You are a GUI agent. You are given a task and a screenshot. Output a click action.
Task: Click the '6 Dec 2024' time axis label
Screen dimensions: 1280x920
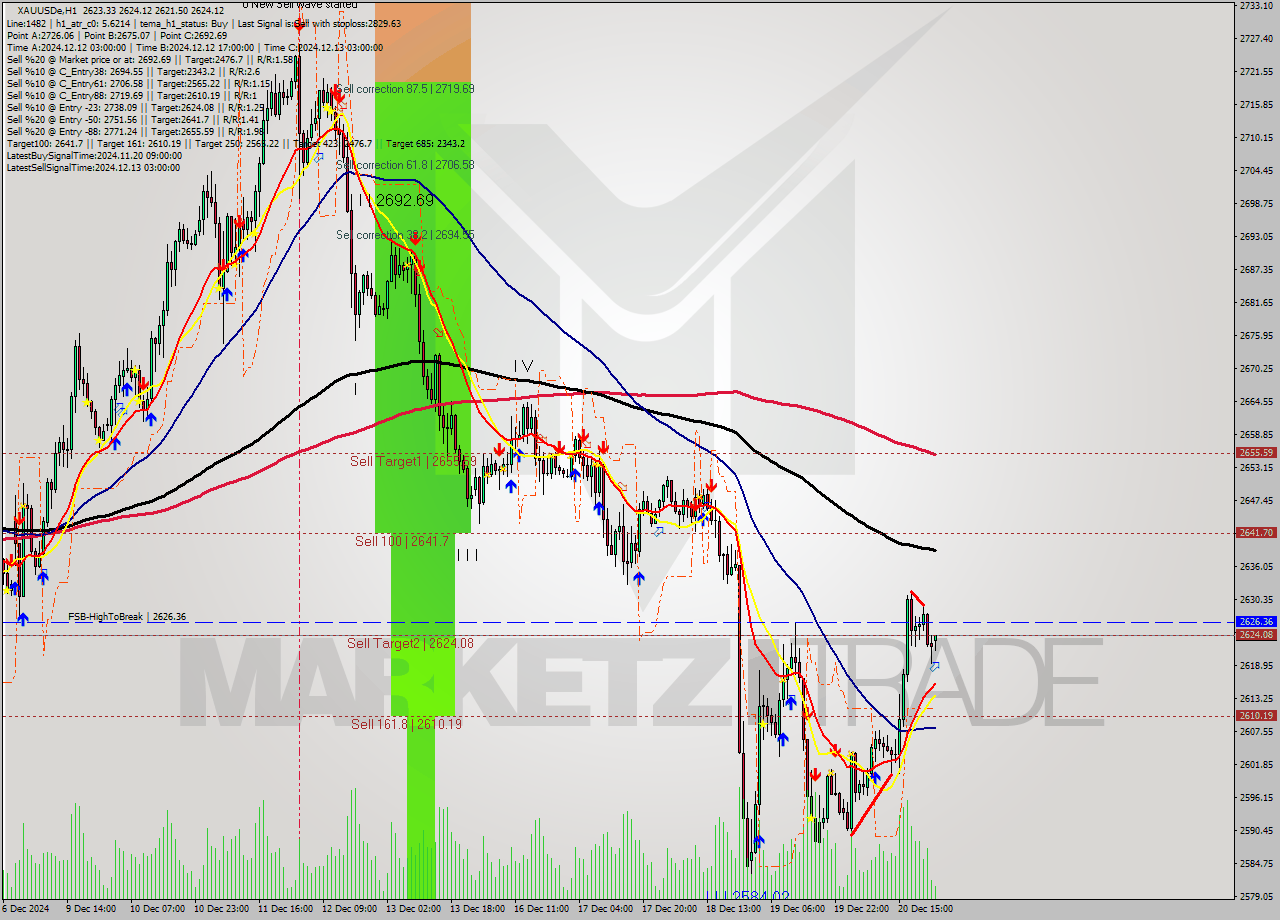(x=25, y=909)
